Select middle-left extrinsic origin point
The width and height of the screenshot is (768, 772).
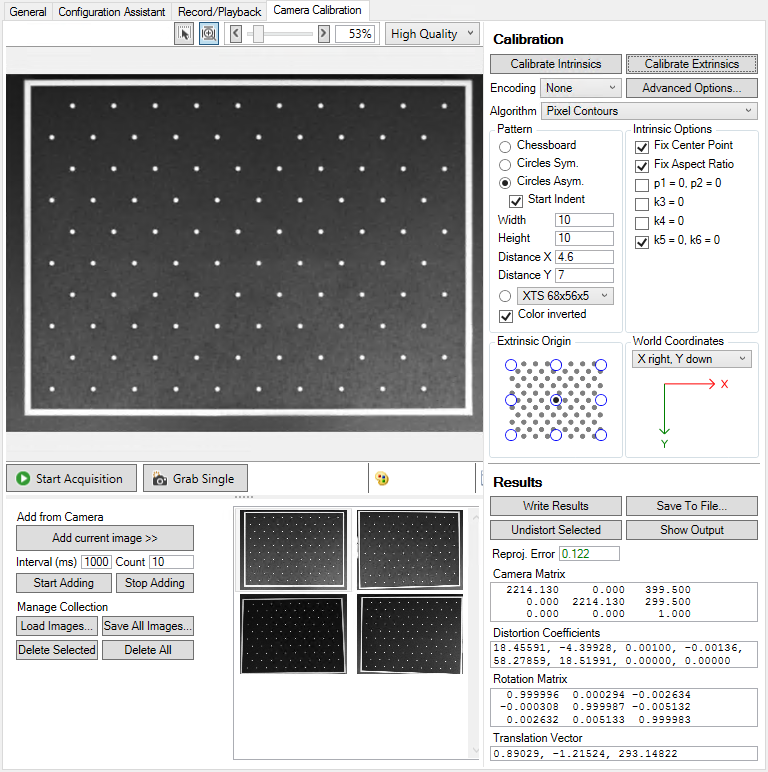511,400
